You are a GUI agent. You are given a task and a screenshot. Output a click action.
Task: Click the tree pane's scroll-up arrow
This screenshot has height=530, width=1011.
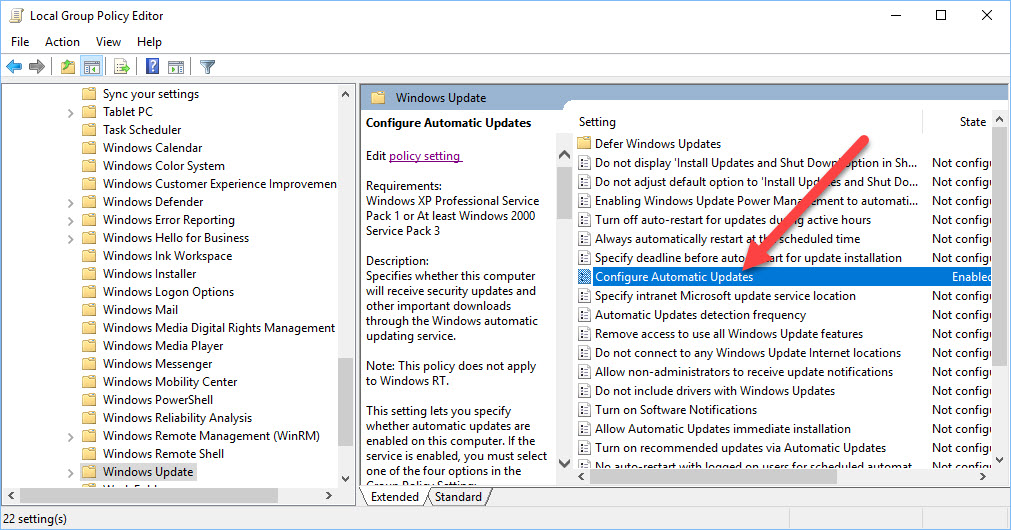click(x=346, y=92)
